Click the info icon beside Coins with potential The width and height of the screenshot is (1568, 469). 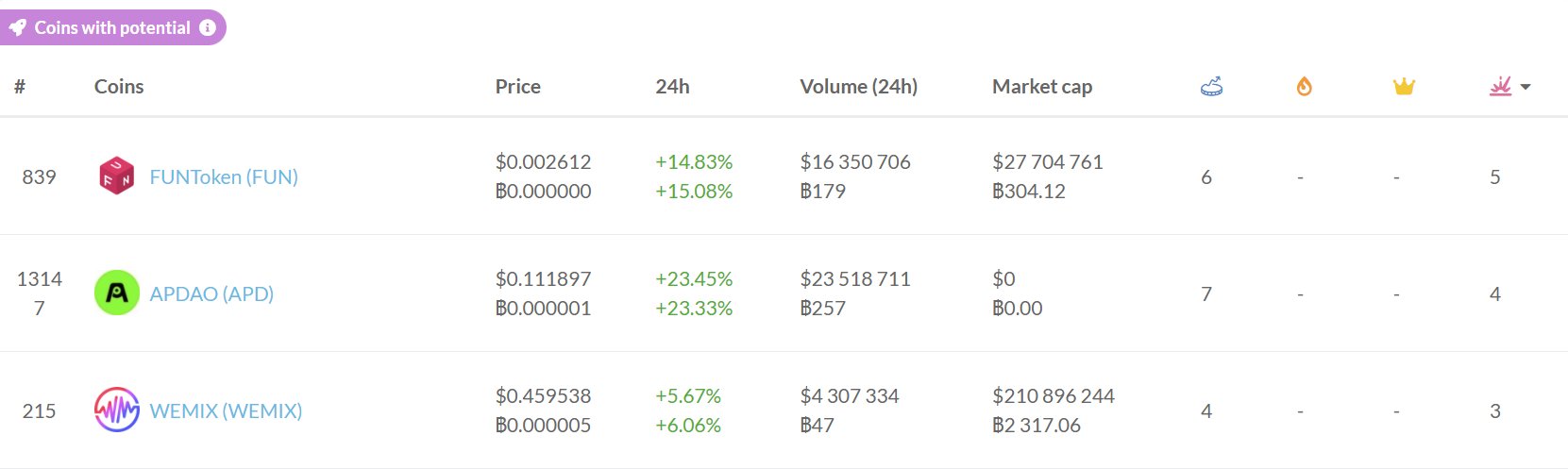(x=208, y=28)
